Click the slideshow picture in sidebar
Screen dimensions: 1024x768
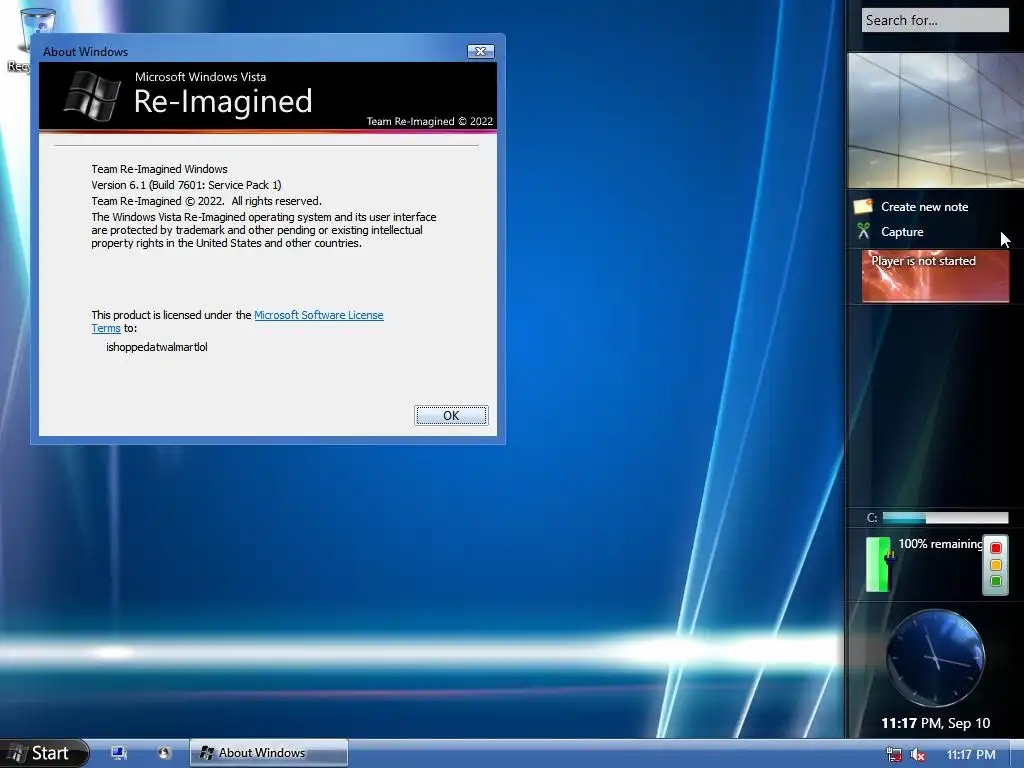935,120
